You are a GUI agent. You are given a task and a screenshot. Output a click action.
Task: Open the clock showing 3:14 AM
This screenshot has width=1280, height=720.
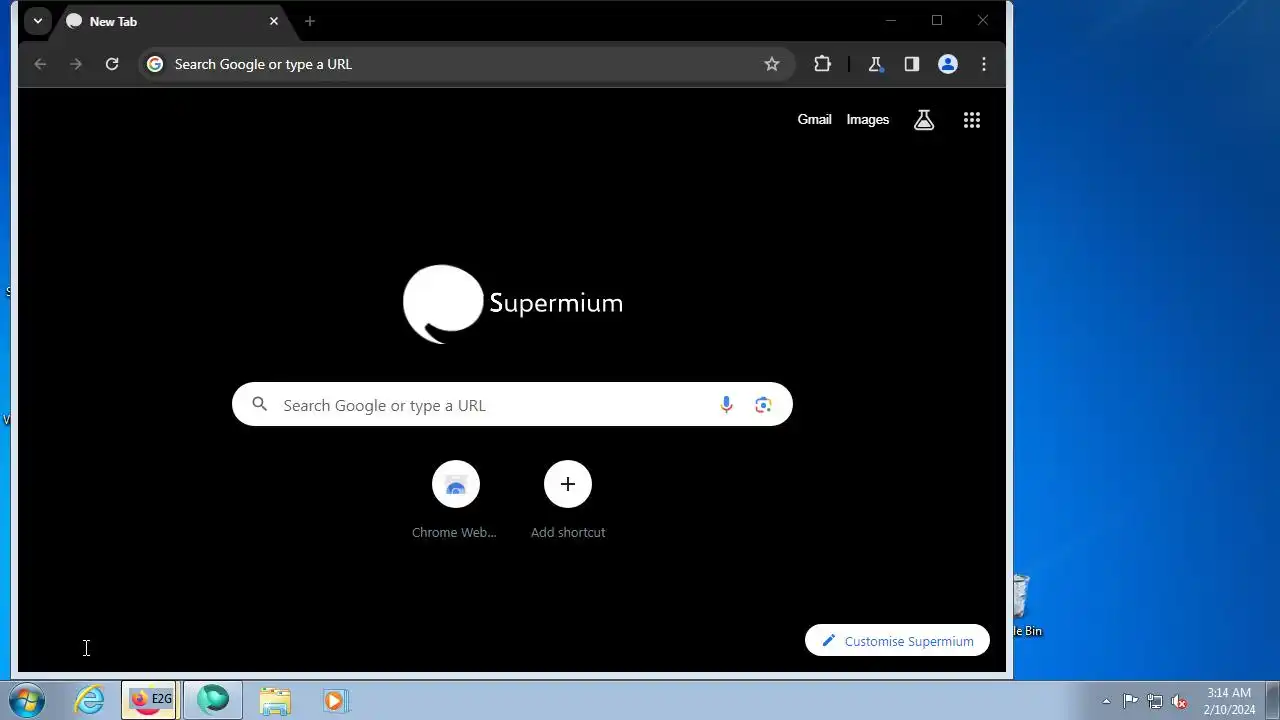click(x=1229, y=701)
